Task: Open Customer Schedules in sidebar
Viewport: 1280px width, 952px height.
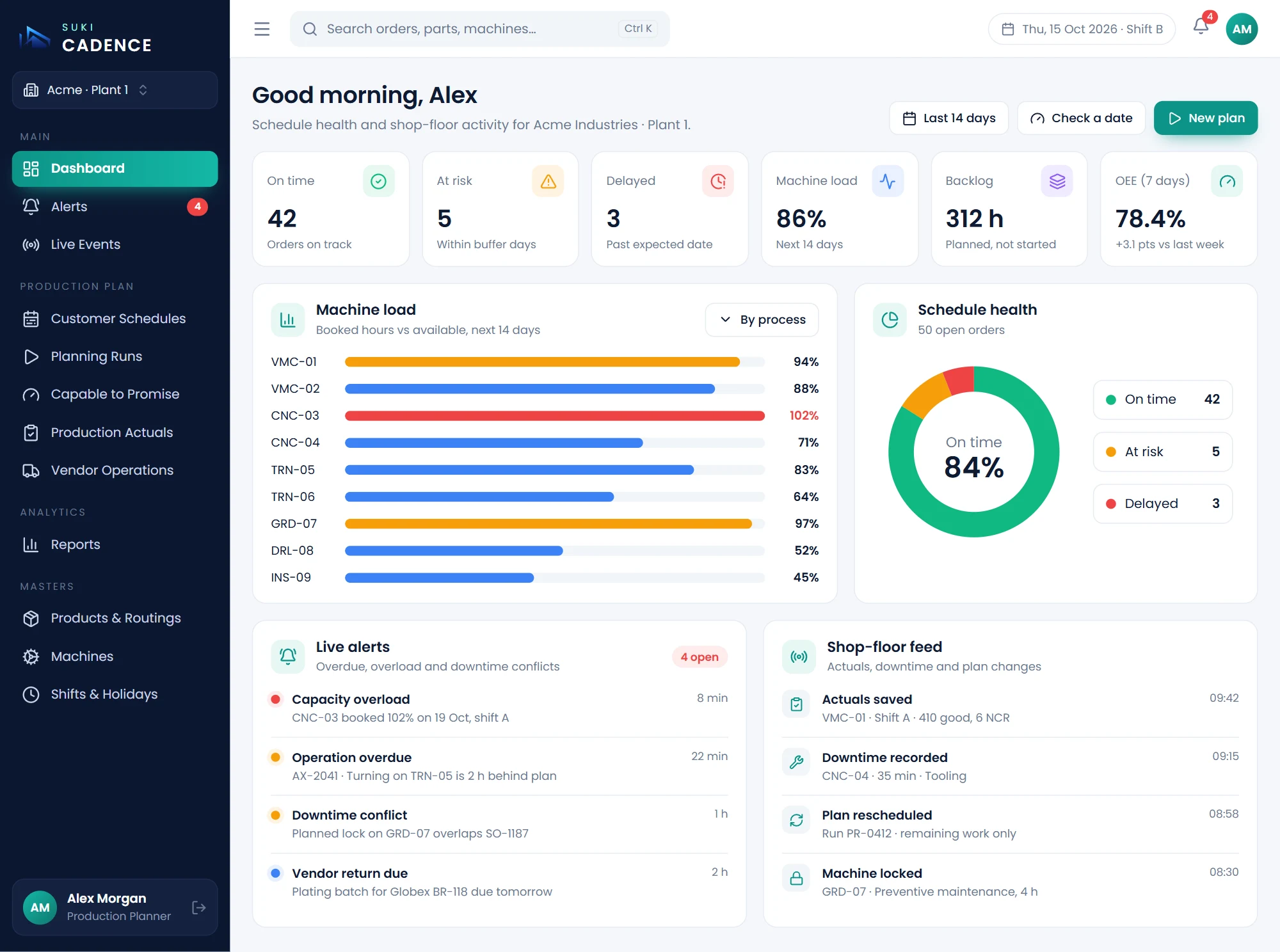Action: pyautogui.click(x=115, y=319)
